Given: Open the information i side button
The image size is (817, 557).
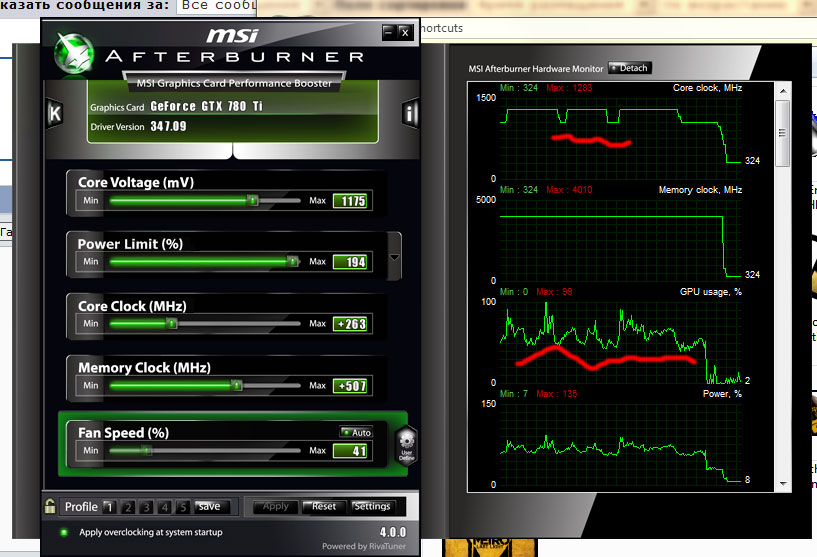Looking at the screenshot, I should tap(411, 113).
